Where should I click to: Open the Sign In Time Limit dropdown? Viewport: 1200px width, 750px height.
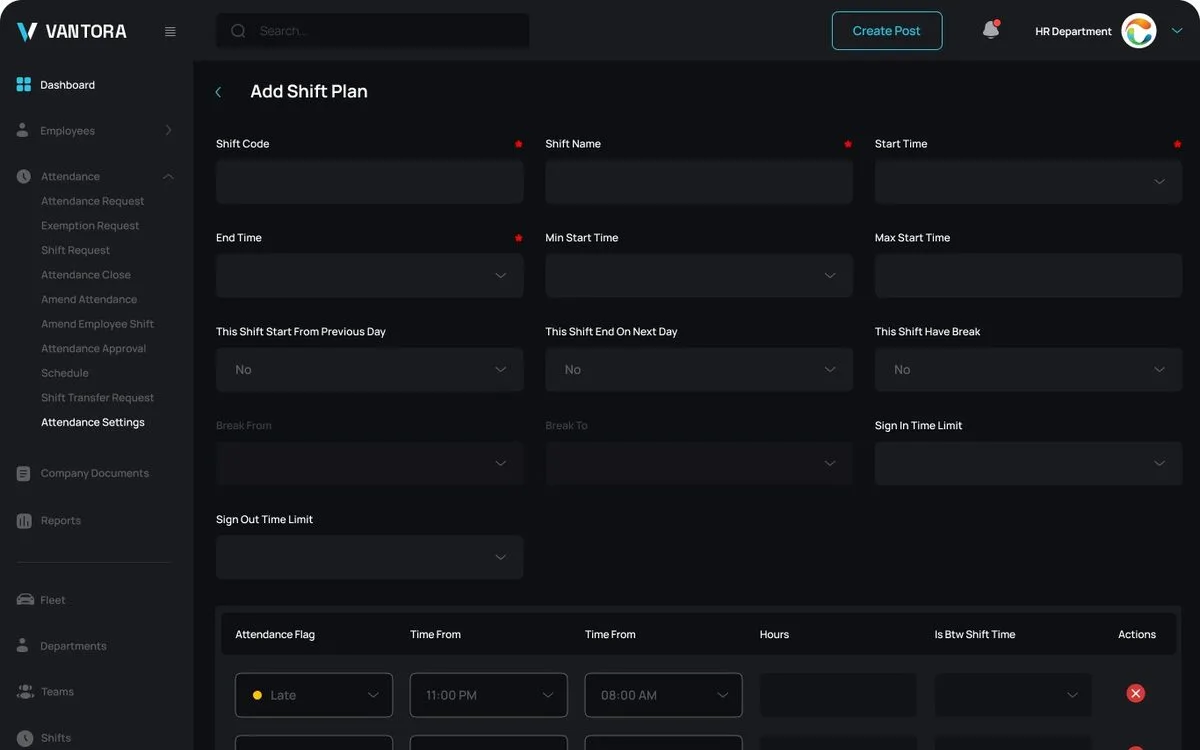[1028, 464]
